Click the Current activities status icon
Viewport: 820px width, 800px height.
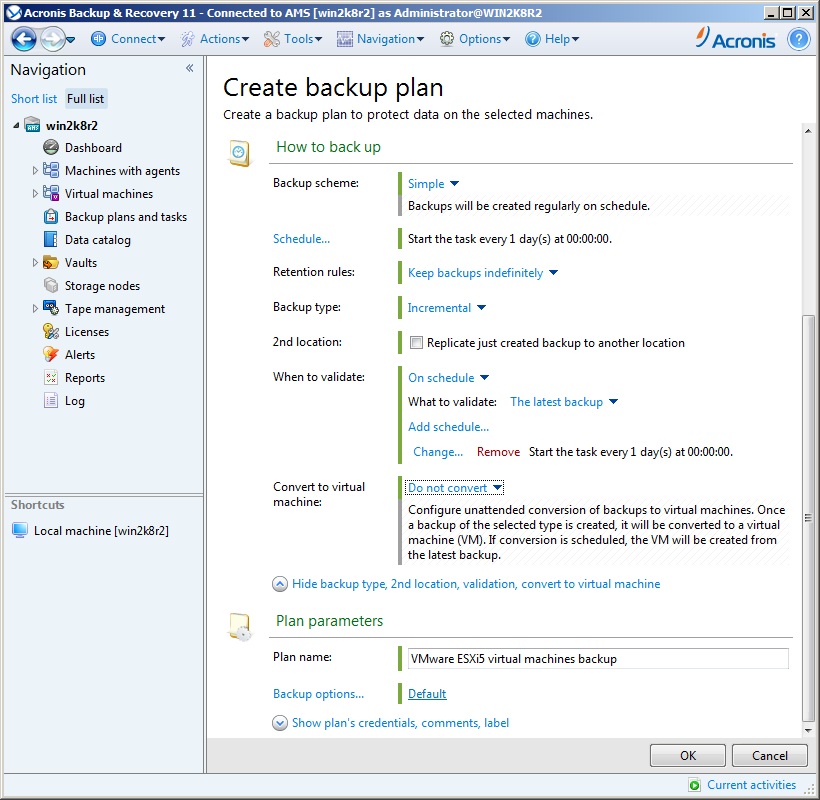point(694,785)
